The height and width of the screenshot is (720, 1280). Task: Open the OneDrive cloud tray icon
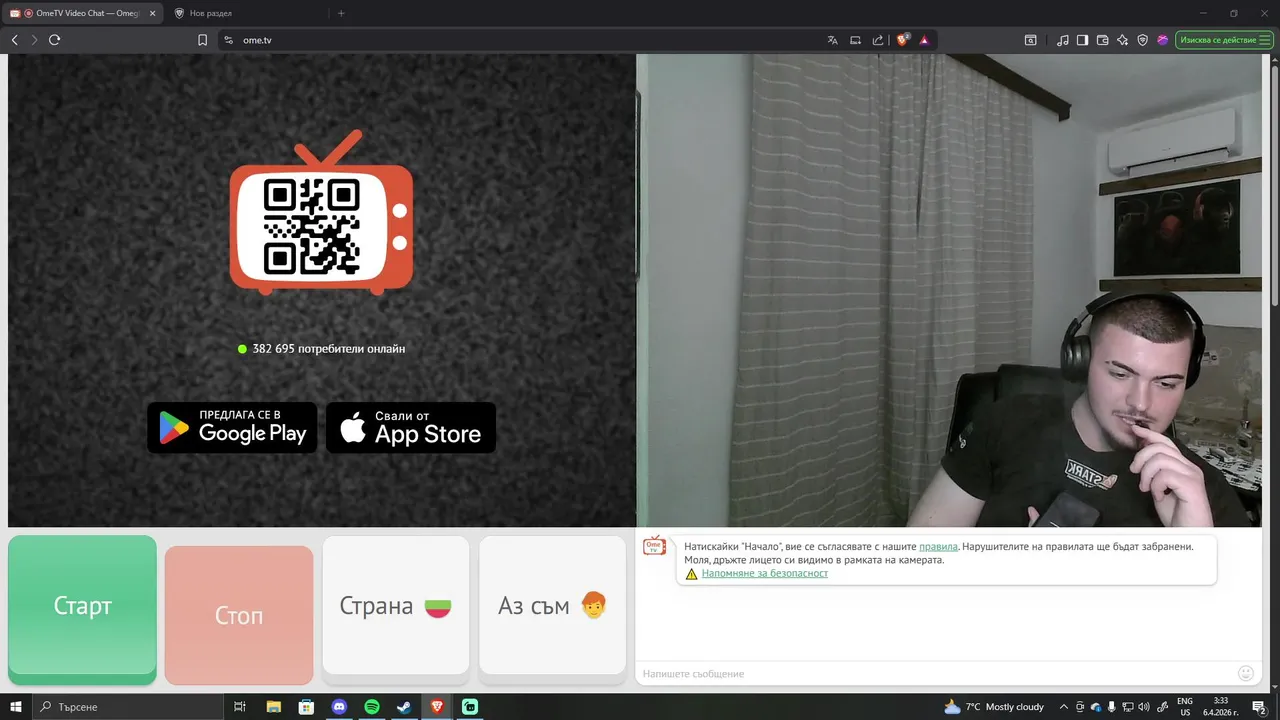(1096, 707)
